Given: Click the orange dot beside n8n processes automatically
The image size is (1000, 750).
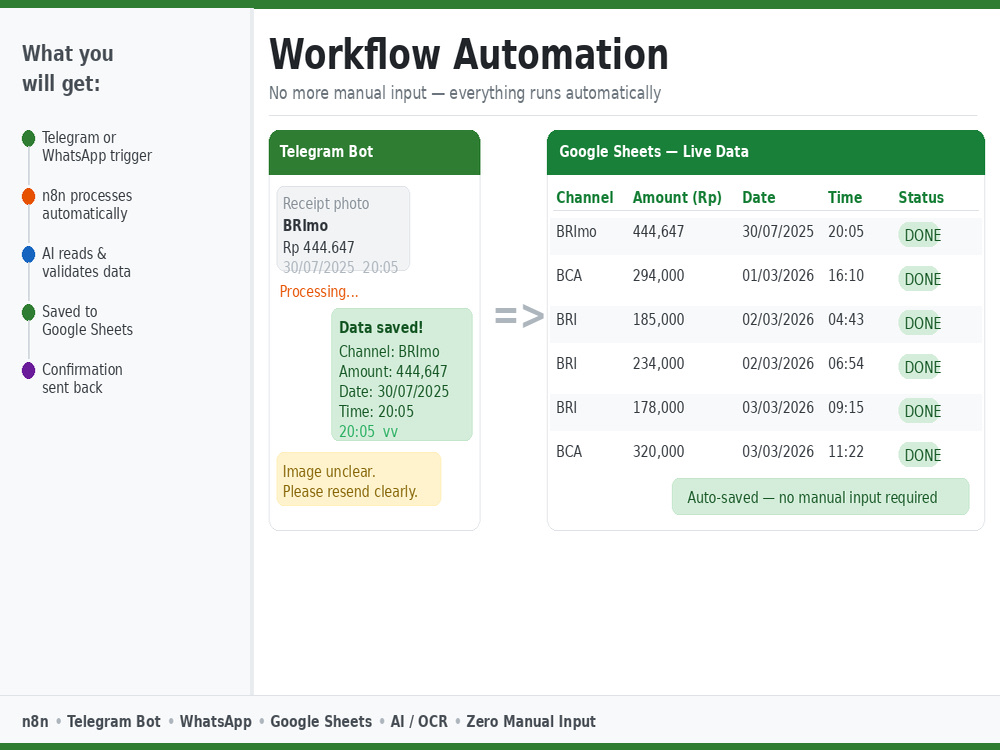Looking at the screenshot, I should [28, 196].
